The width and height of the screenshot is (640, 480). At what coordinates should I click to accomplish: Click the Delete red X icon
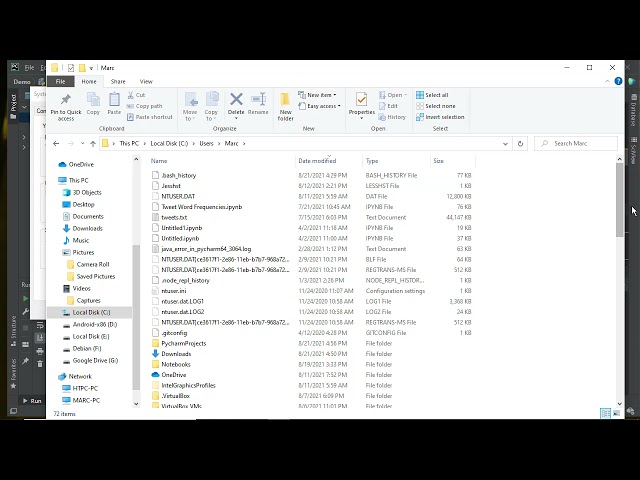click(236, 99)
